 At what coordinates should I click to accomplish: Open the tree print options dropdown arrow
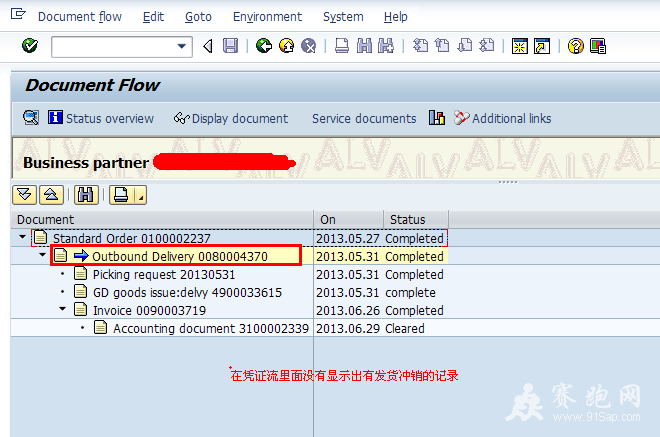[141, 195]
